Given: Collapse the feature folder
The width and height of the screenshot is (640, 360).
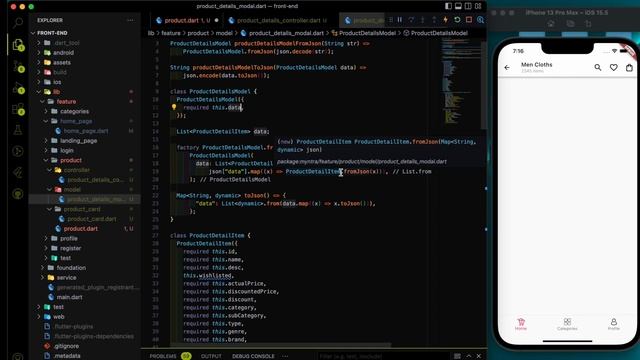Looking at the screenshot, I should point(66,102).
